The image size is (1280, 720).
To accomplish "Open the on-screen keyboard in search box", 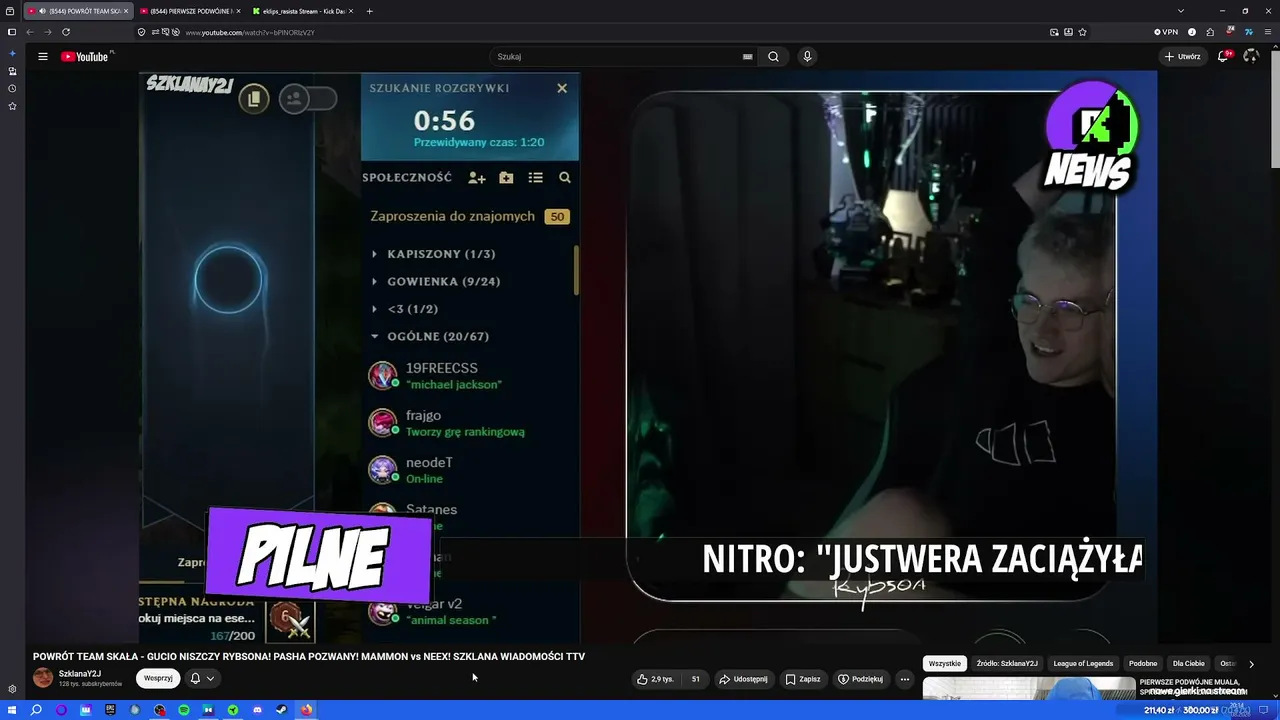I will point(747,57).
